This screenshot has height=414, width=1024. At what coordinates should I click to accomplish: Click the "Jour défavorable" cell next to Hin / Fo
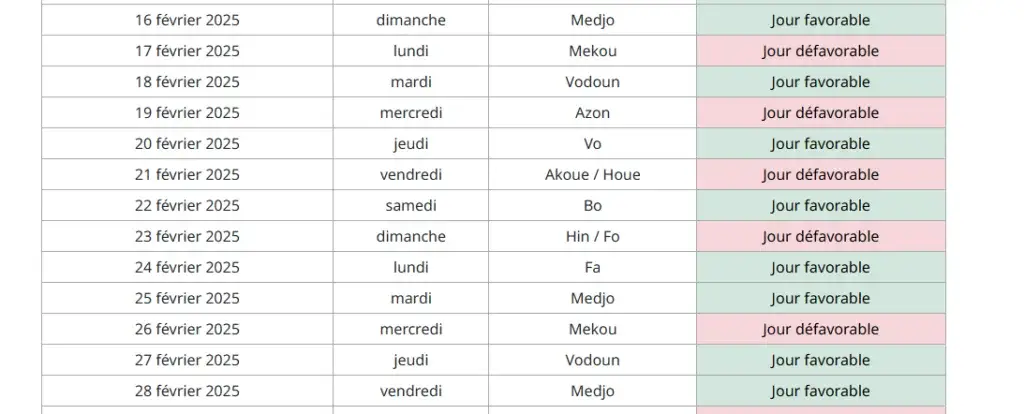(820, 237)
